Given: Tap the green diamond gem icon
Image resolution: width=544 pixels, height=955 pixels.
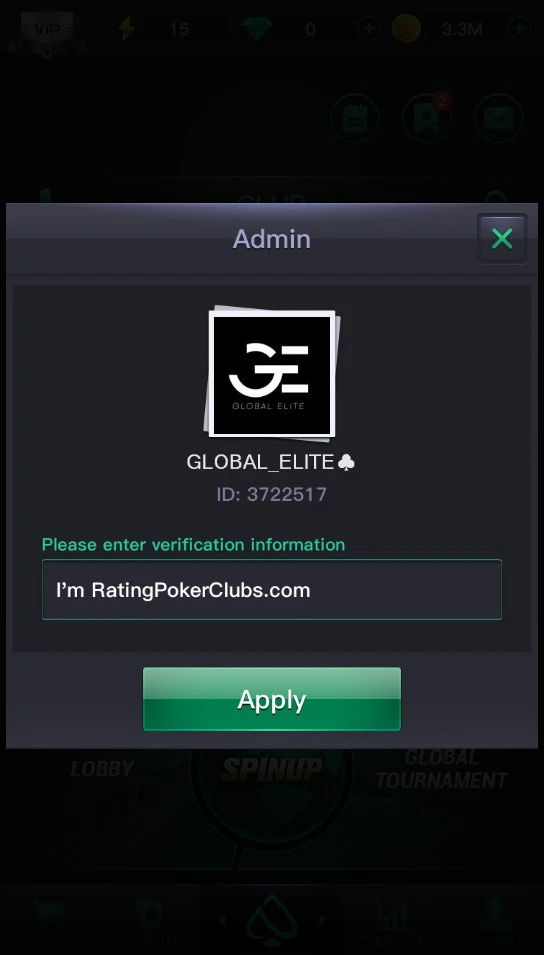Looking at the screenshot, I should pos(256,29).
